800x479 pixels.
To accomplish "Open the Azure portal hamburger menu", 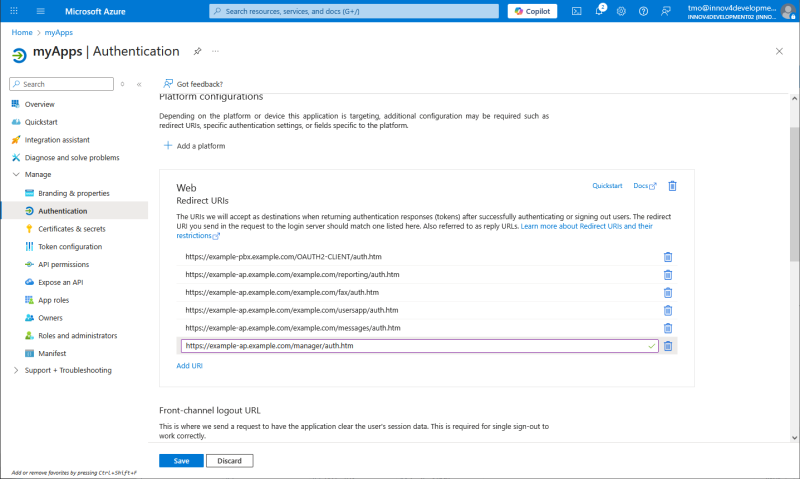I will coord(40,11).
